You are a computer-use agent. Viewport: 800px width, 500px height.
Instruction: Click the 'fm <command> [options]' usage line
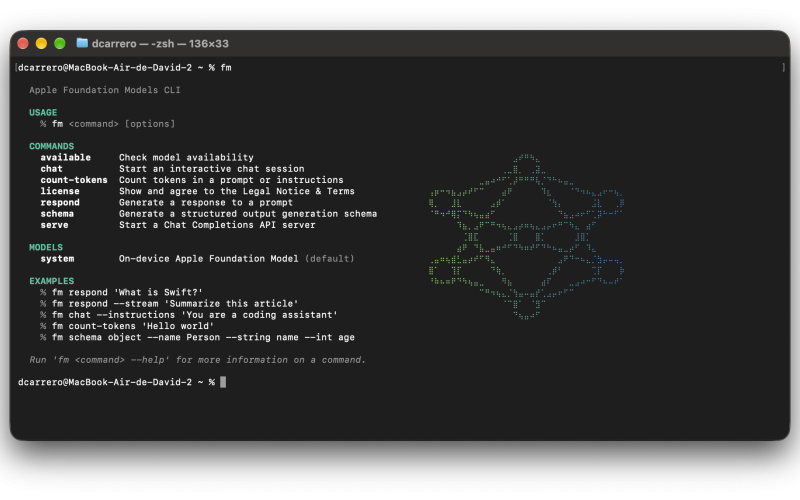point(113,124)
